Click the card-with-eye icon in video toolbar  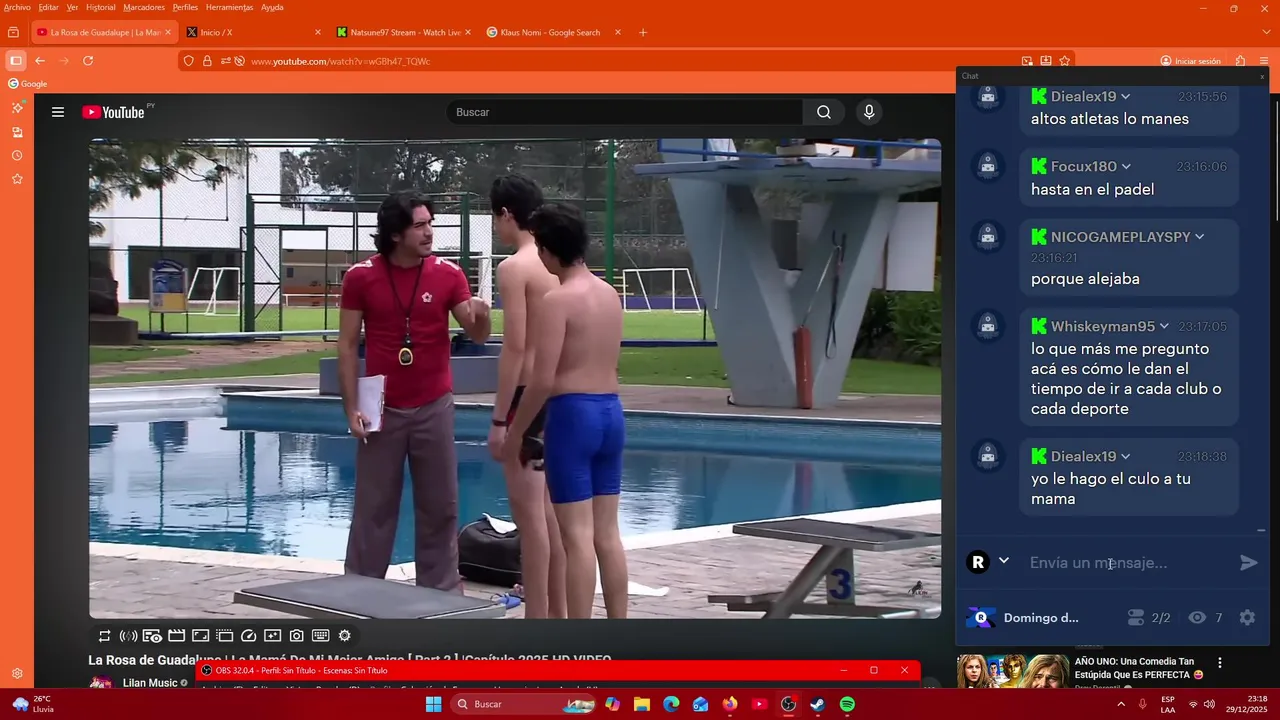click(152, 636)
